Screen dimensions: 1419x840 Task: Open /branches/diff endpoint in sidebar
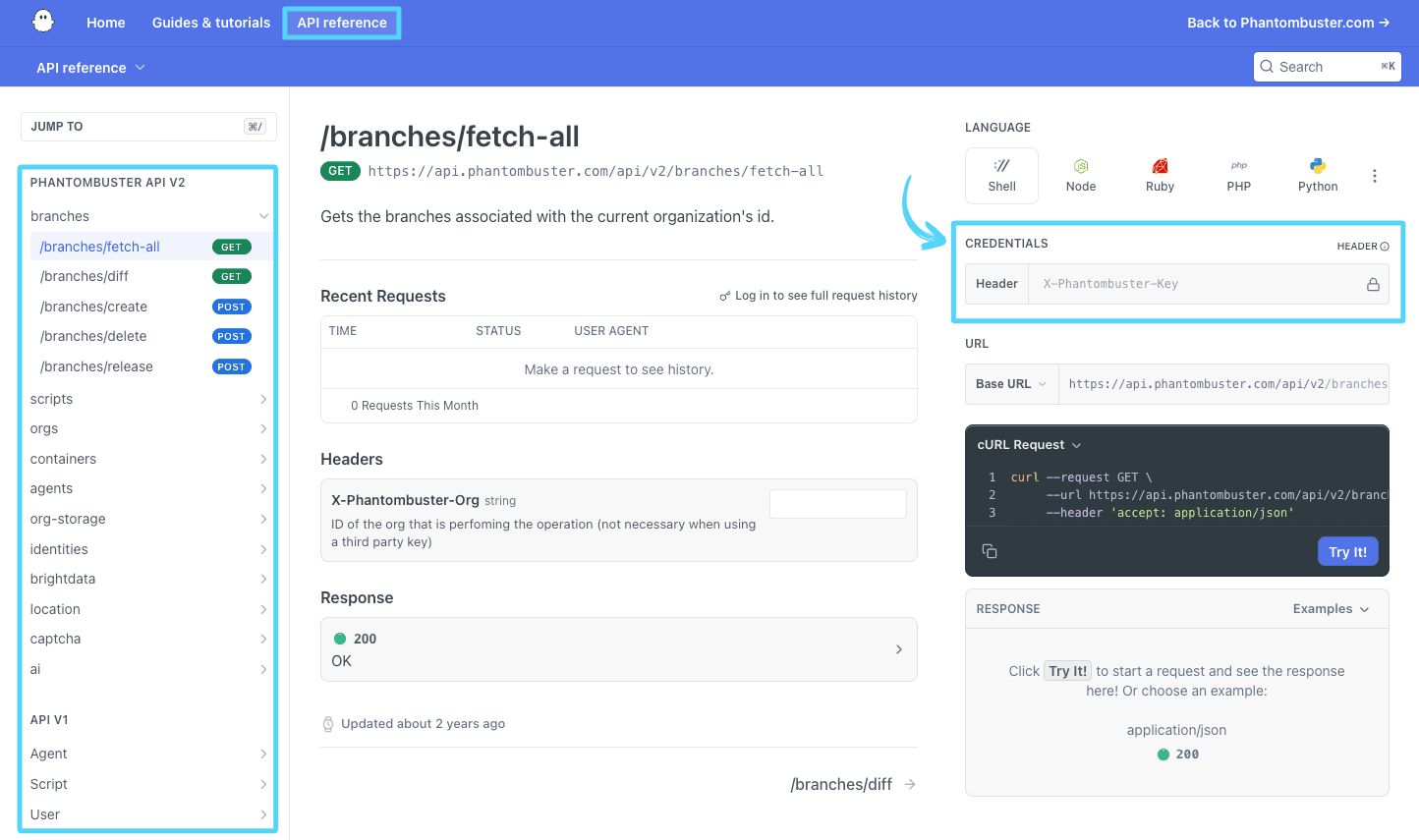pos(145,276)
